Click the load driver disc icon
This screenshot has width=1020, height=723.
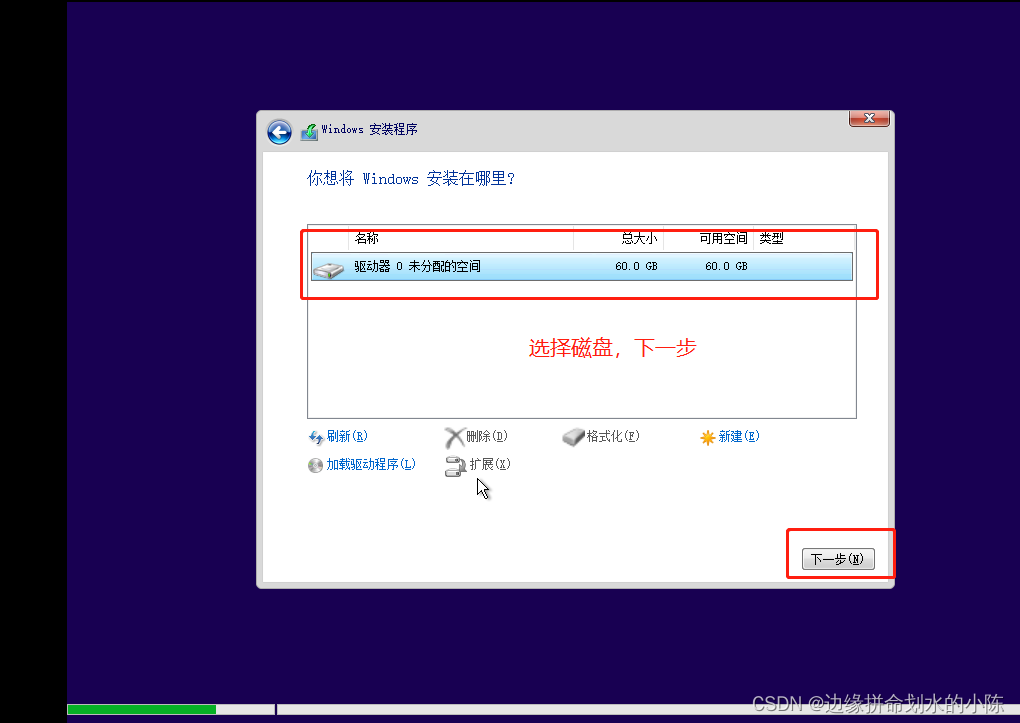(x=315, y=465)
